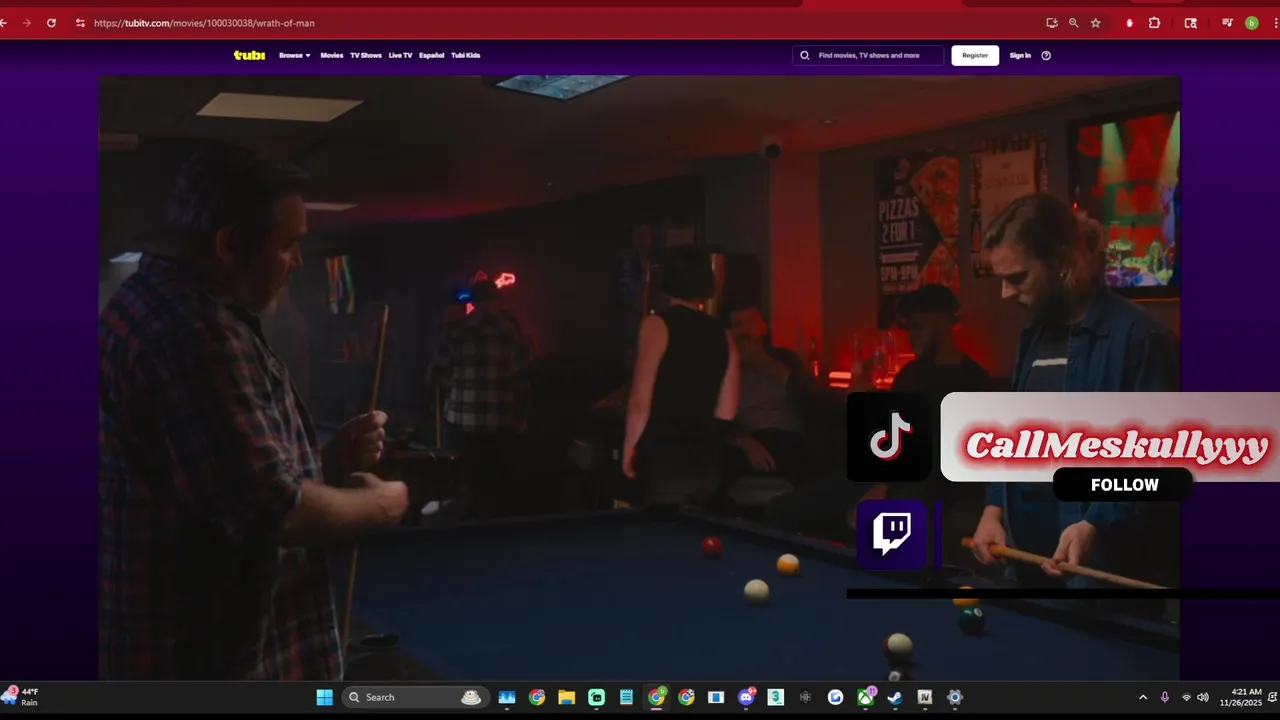Click the TikTok logo on overlay
1280x720 pixels.
click(889, 437)
